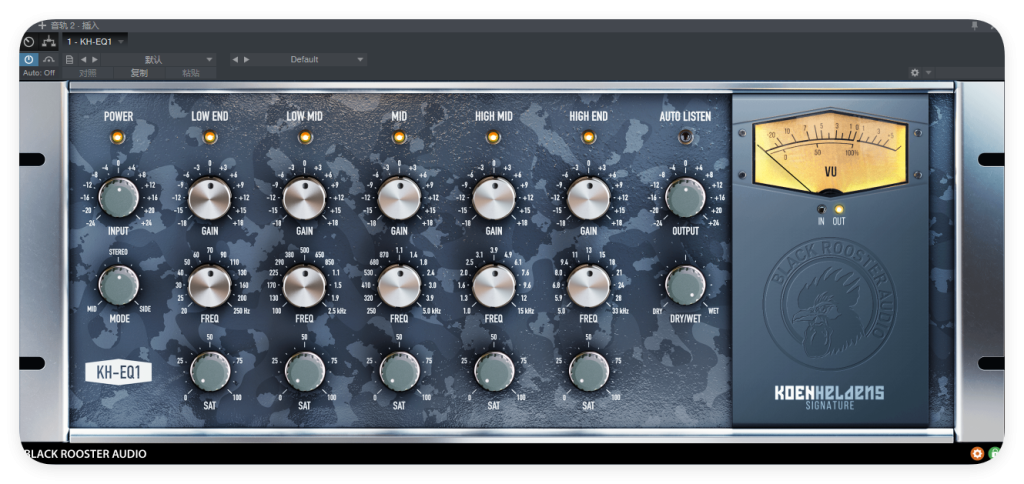Viewport: 1024px width, 484px height.
Task: Click the 音轨 2 - 插入 window title
Action: point(75,25)
